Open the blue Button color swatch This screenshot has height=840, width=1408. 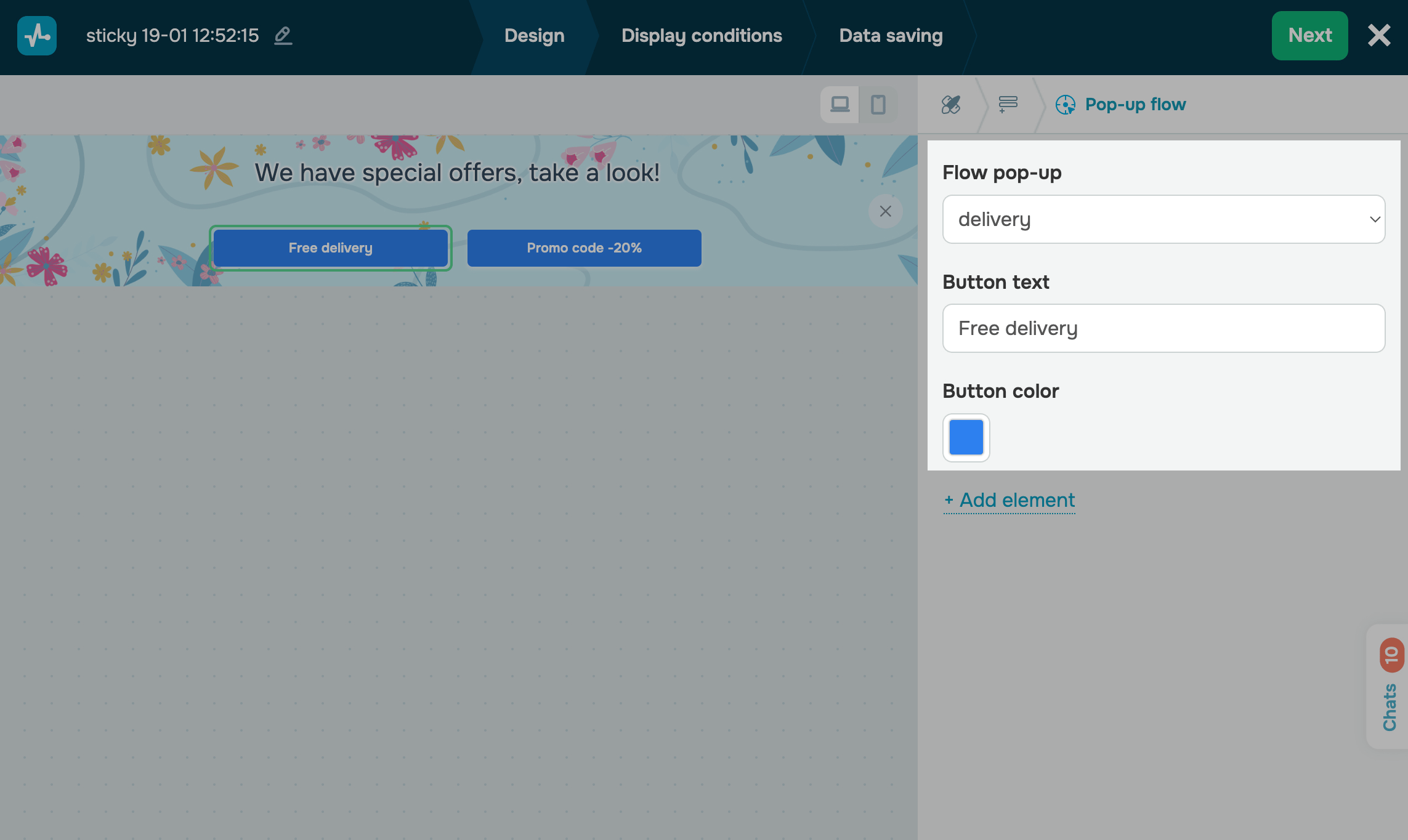point(966,437)
